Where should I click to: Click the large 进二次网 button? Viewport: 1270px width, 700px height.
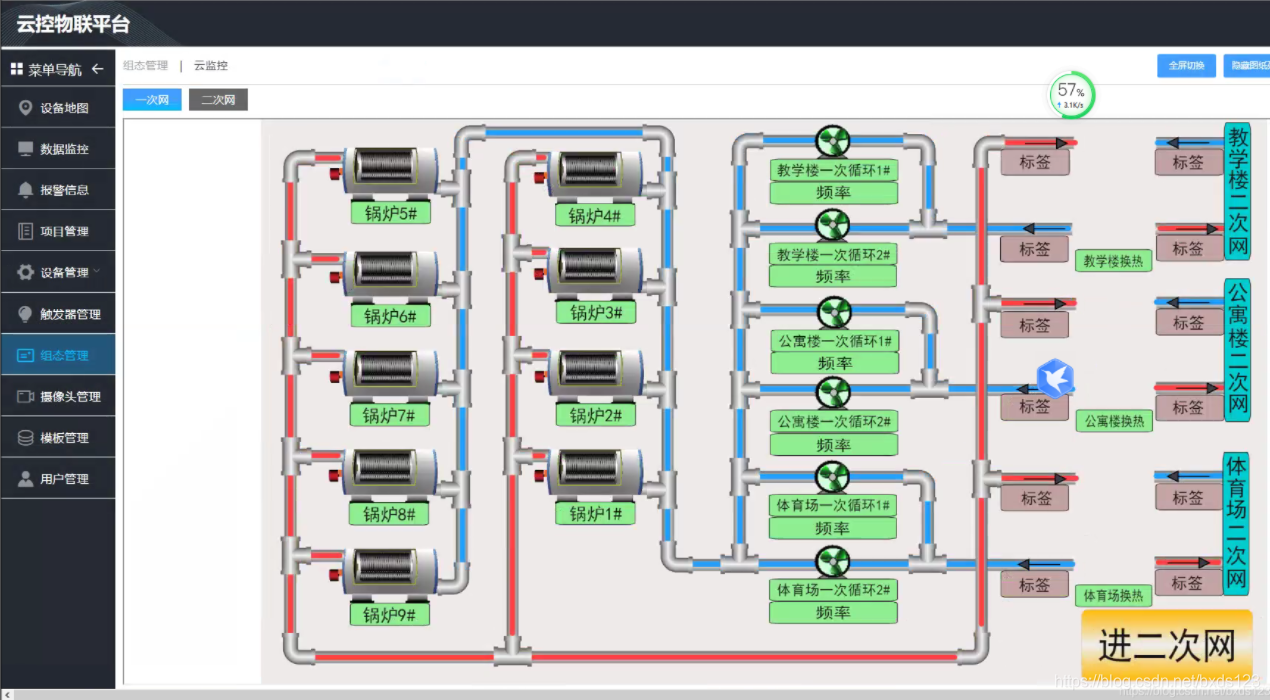tap(1166, 647)
